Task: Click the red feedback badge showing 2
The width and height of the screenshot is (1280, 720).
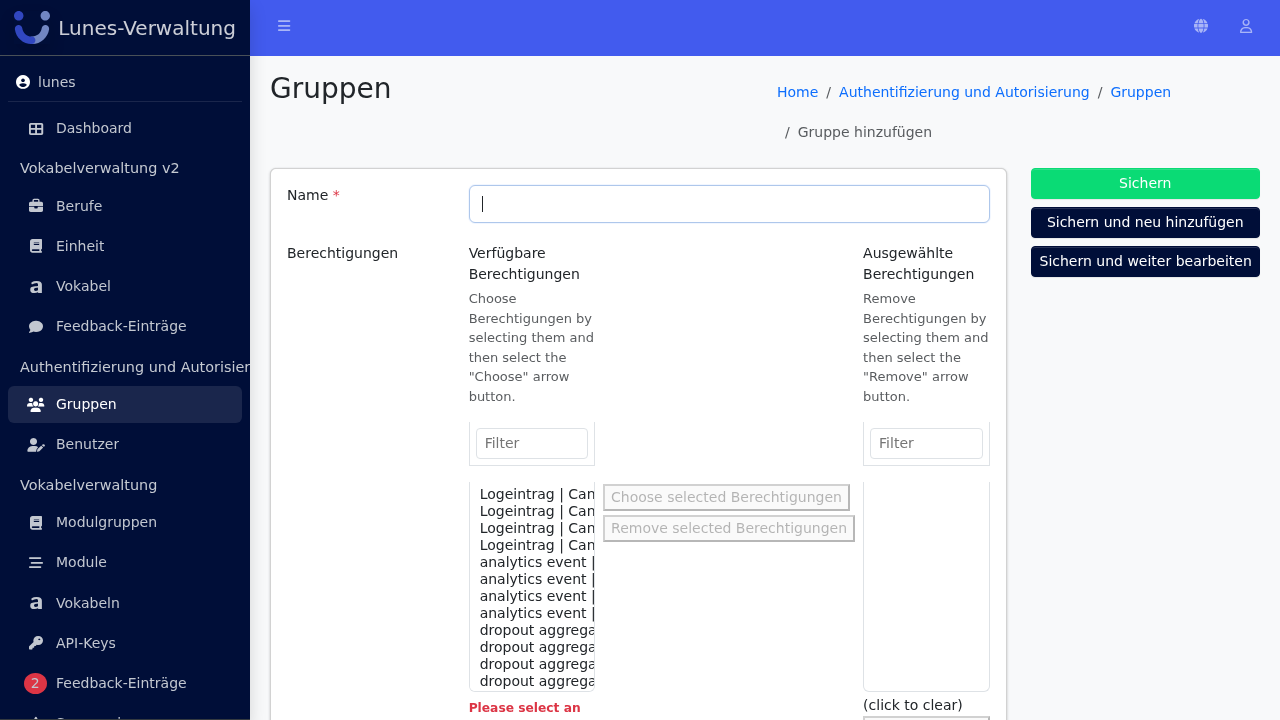Action: click(36, 683)
